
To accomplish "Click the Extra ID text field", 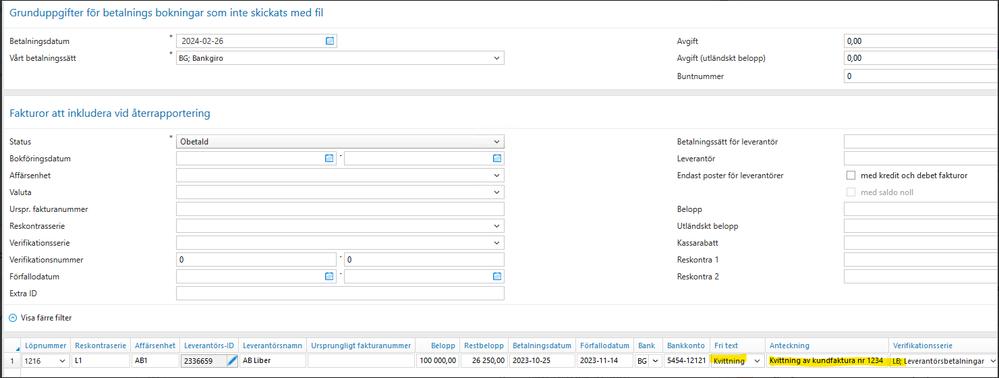I will (x=340, y=293).
